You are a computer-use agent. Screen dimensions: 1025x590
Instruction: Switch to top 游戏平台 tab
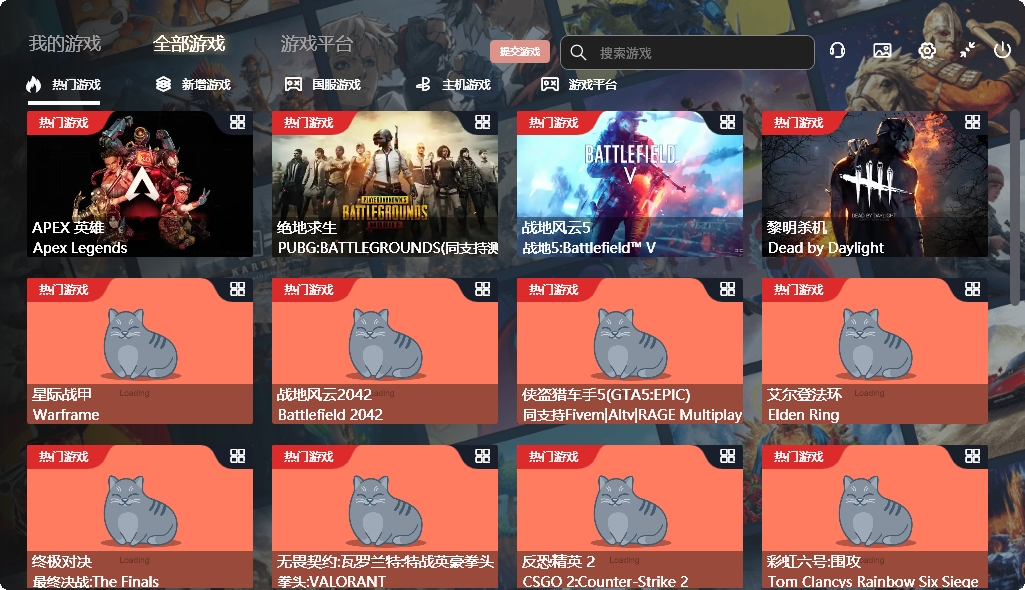tap(317, 44)
